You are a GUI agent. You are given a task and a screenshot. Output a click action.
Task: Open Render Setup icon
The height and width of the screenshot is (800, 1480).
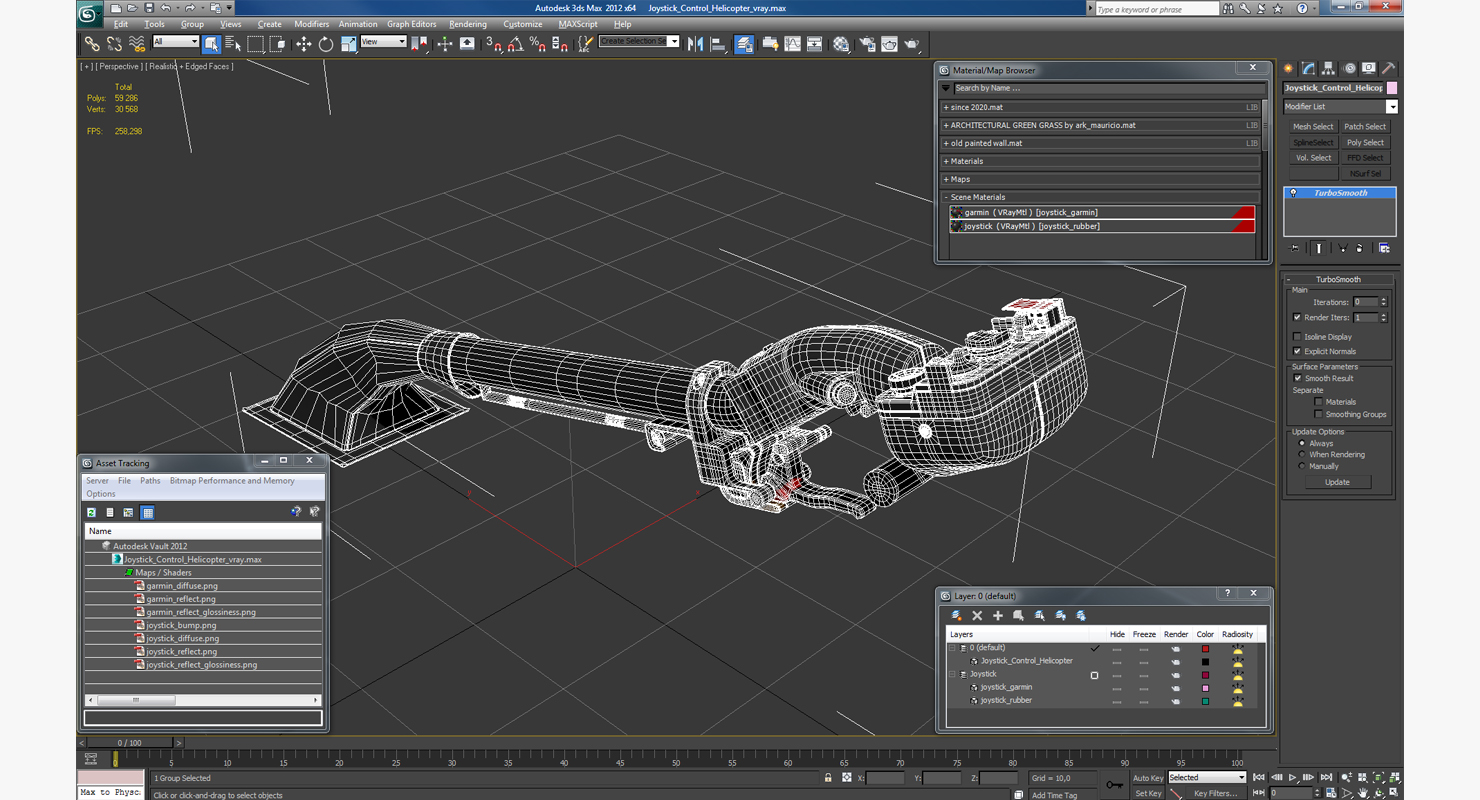click(x=866, y=44)
